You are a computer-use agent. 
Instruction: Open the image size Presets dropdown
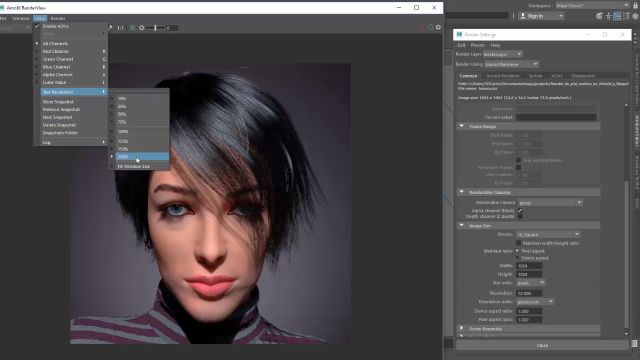[548, 235]
